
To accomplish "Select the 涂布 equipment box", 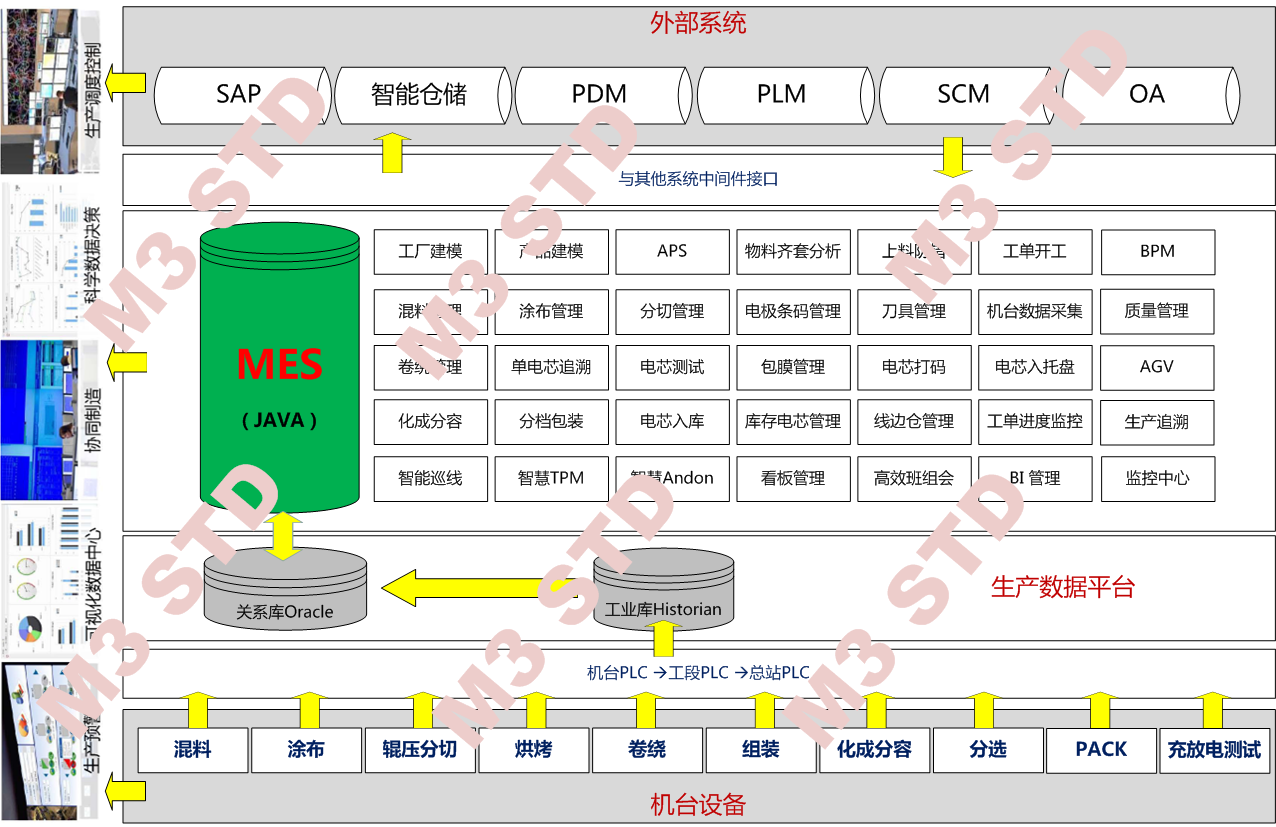I will [306, 750].
